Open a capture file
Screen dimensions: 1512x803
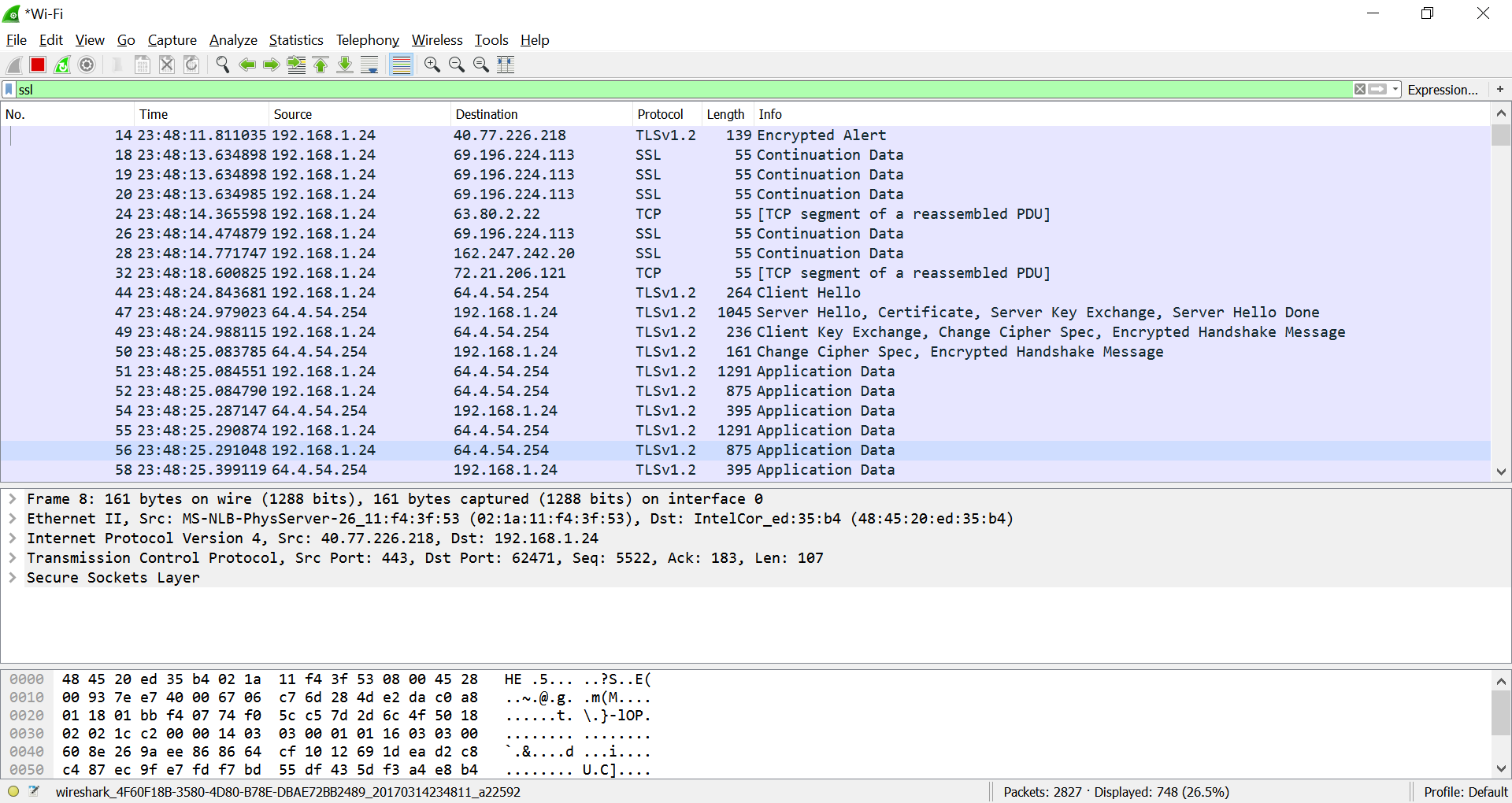coord(117,65)
